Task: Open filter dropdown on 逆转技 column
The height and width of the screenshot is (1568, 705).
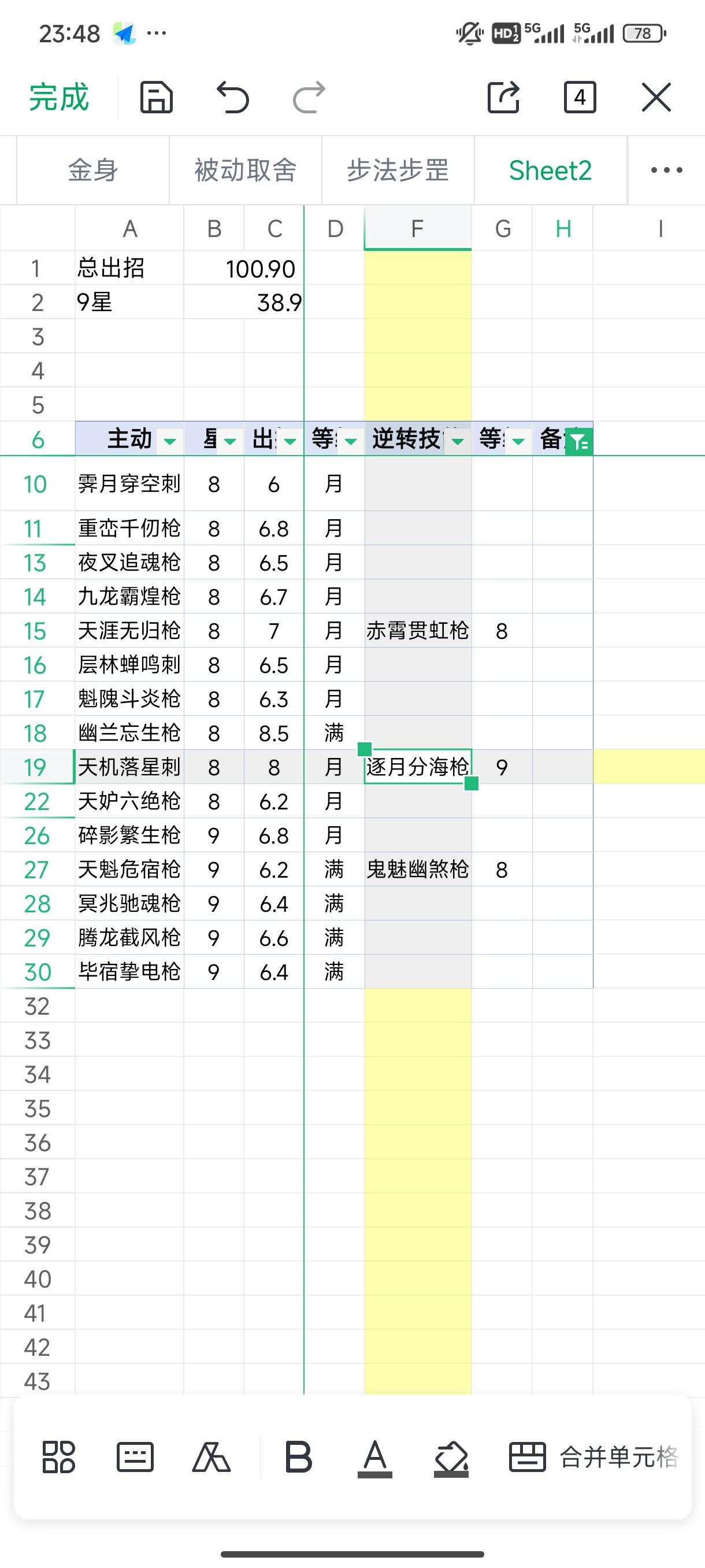Action: pos(458,441)
